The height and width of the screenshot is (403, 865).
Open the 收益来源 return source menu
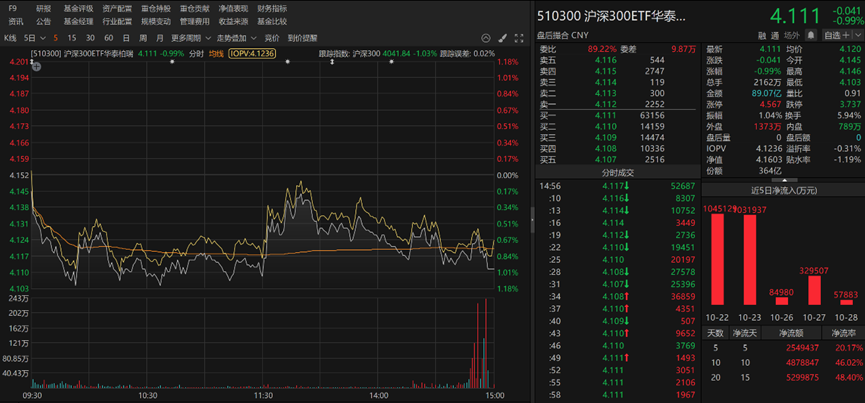click(233, 22)
